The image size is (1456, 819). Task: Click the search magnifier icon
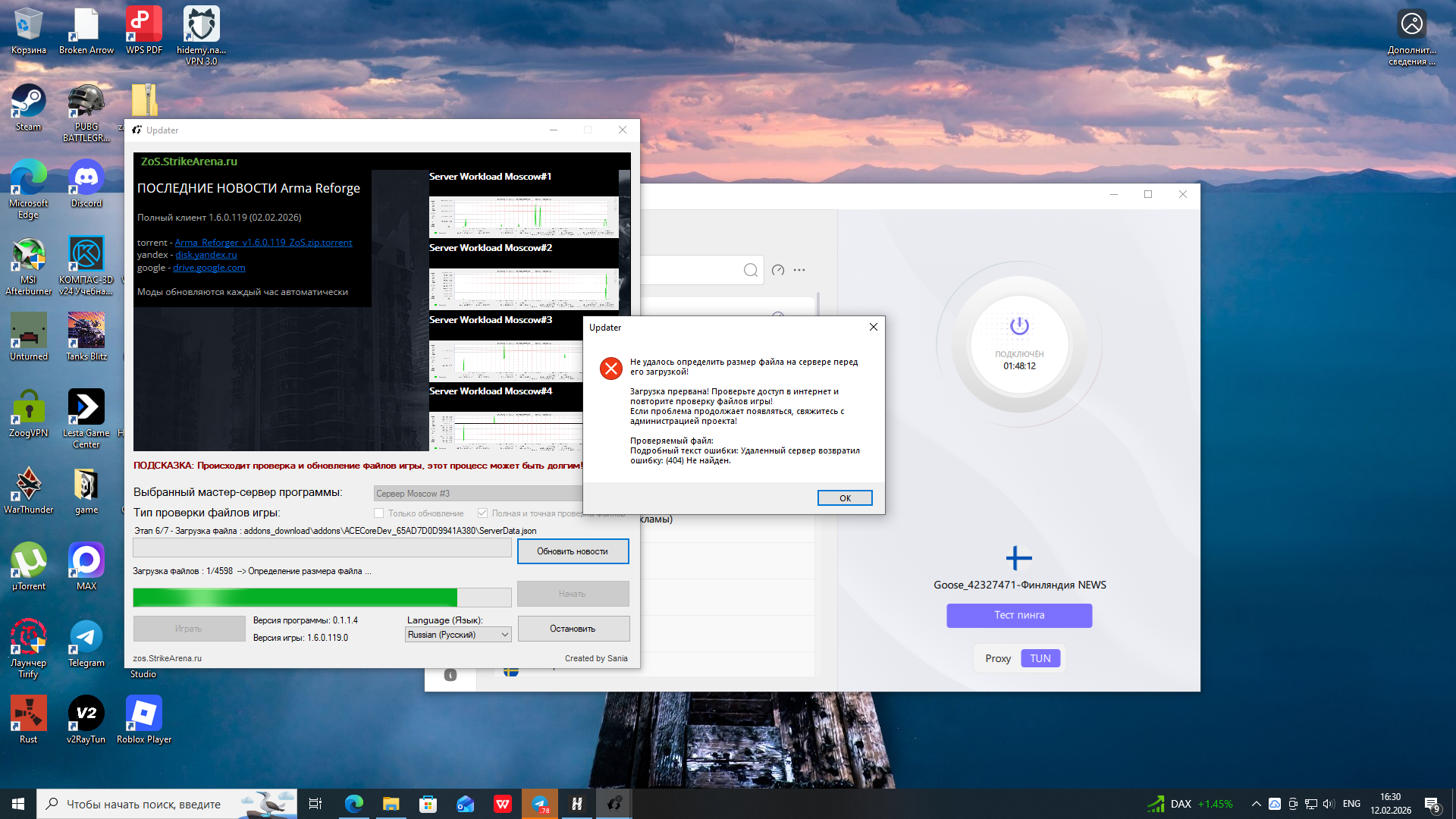(750, 271)
